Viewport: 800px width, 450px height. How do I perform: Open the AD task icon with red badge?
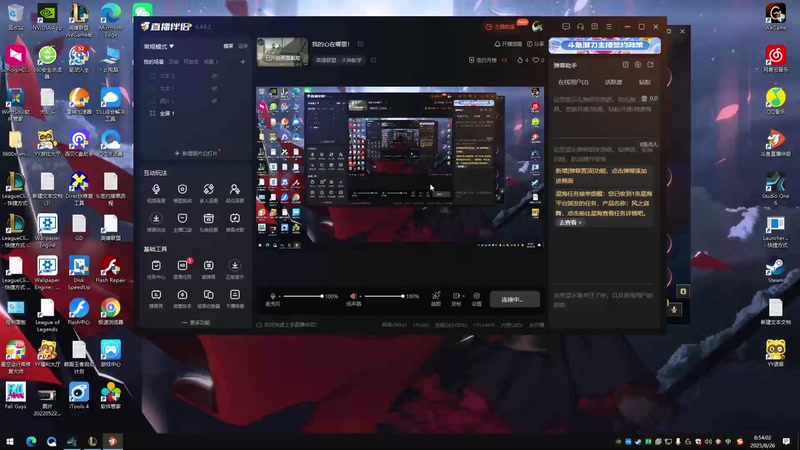click(183, 265)
